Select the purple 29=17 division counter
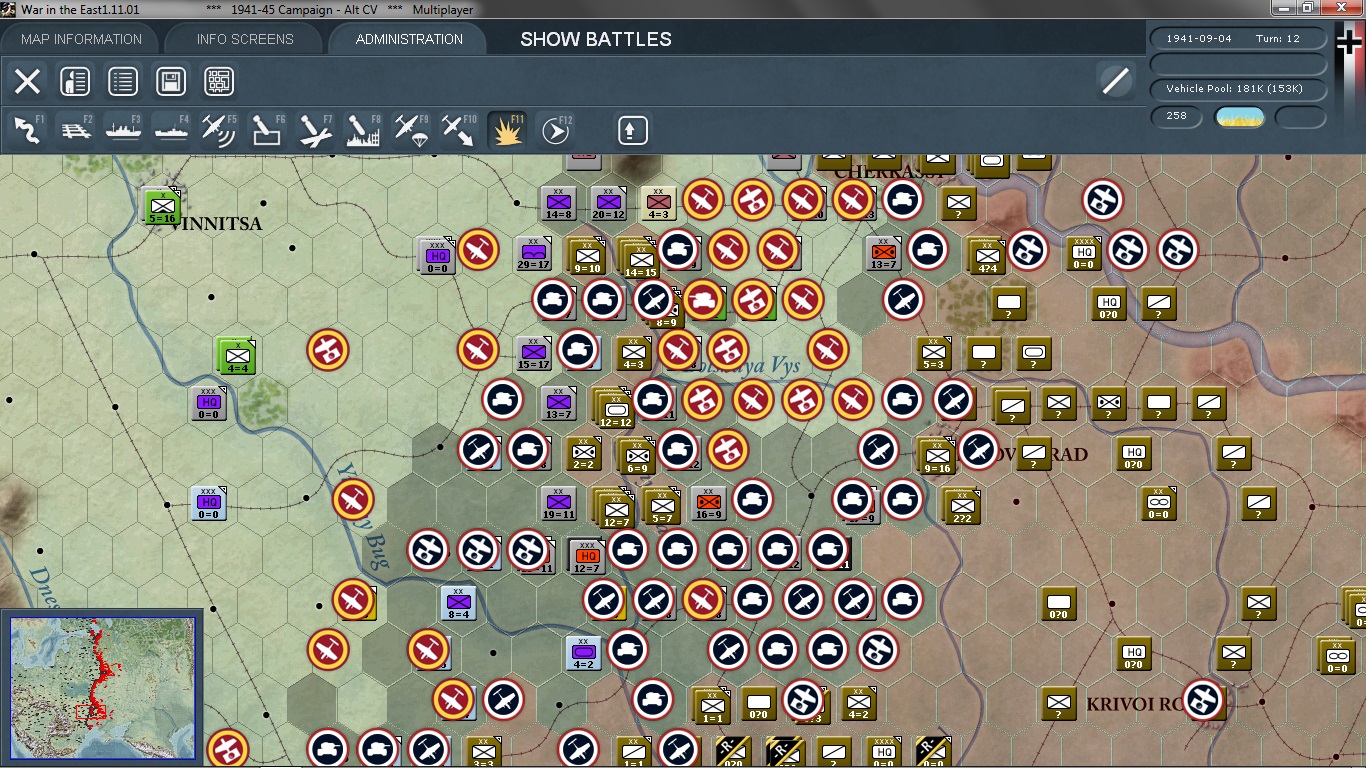This screenshot has width=1366, height=768. (x=533, y=254)
